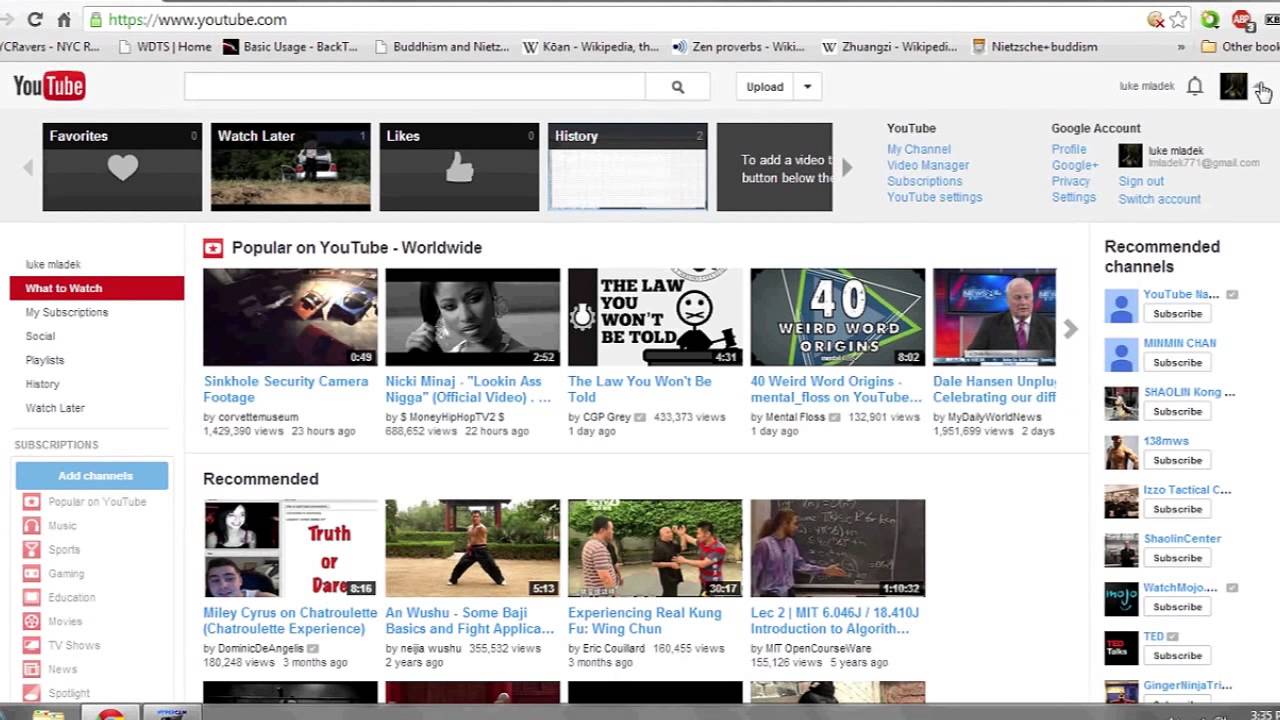Image resolution: width=1280 pixels, height=720 pixels.
Task: Open the account avatar in header
Action: pos(1233,86)
